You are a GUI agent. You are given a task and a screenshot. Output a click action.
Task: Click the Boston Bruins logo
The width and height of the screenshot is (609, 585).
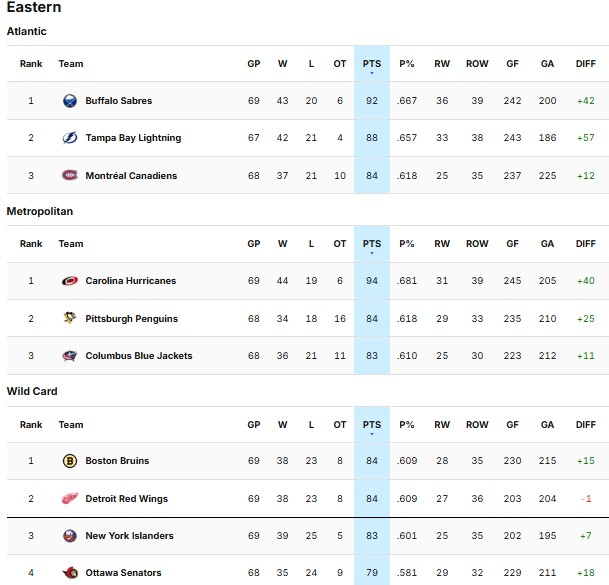(x=70, y=461)
